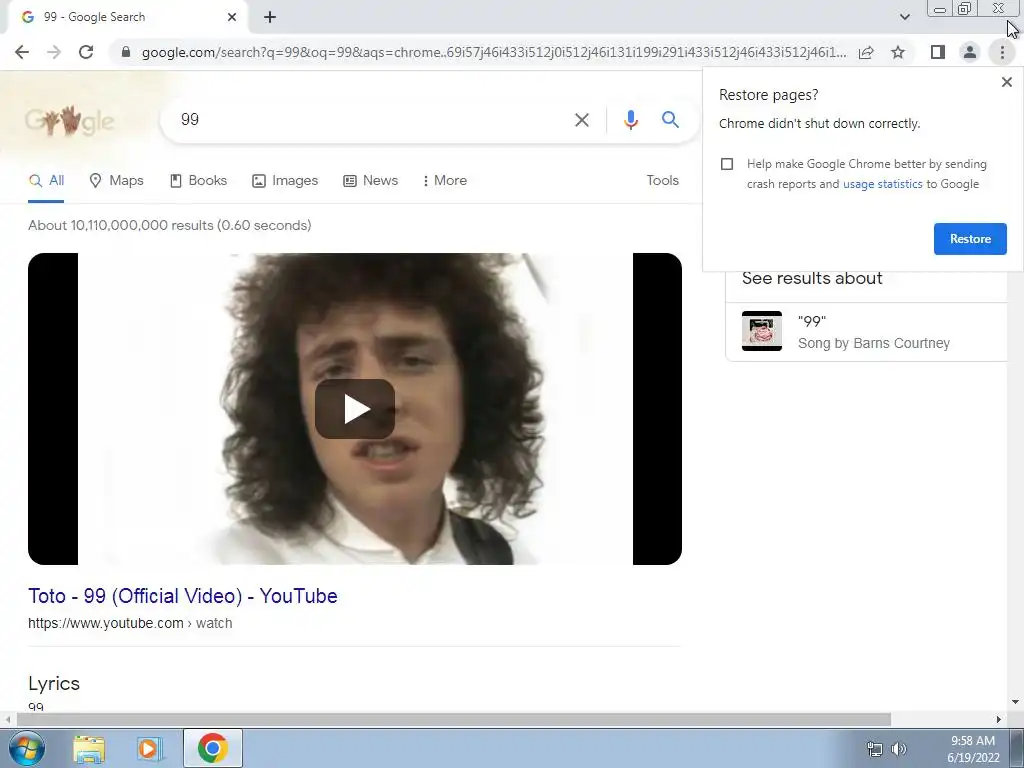
Task: Reload the page with the refresh icon
Action: [x=86, y=52]
